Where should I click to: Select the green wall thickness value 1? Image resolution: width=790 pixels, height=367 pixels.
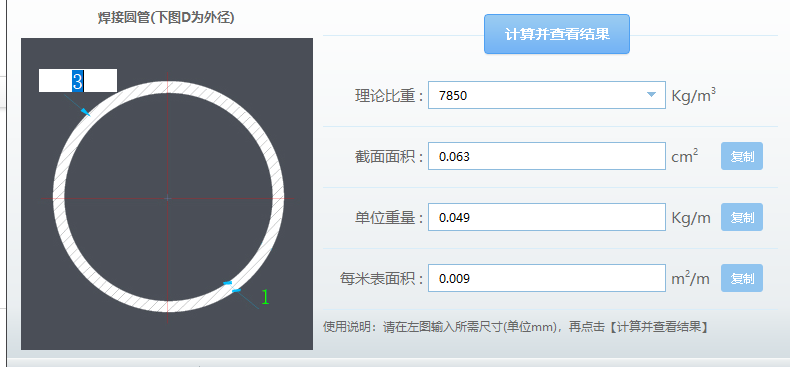pyautogui.click(x=265, y=297)
